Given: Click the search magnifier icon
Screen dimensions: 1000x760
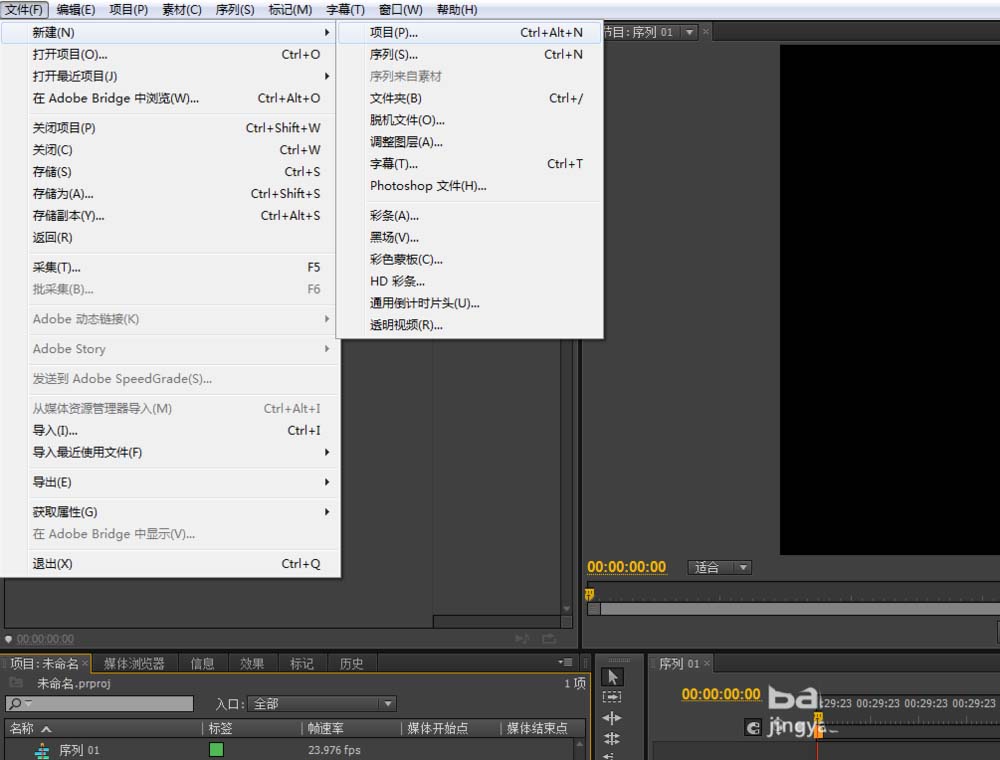Looking at the screenshot, I should [x=16, y=703].
